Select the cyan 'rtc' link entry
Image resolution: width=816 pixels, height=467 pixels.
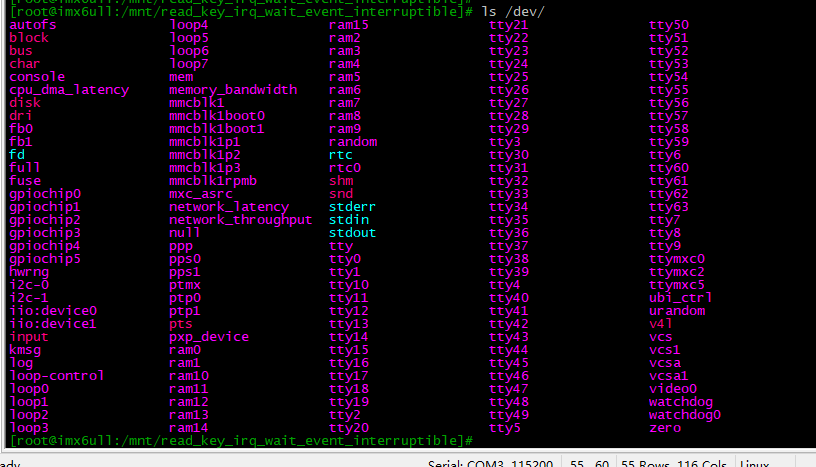click(341, 155)
